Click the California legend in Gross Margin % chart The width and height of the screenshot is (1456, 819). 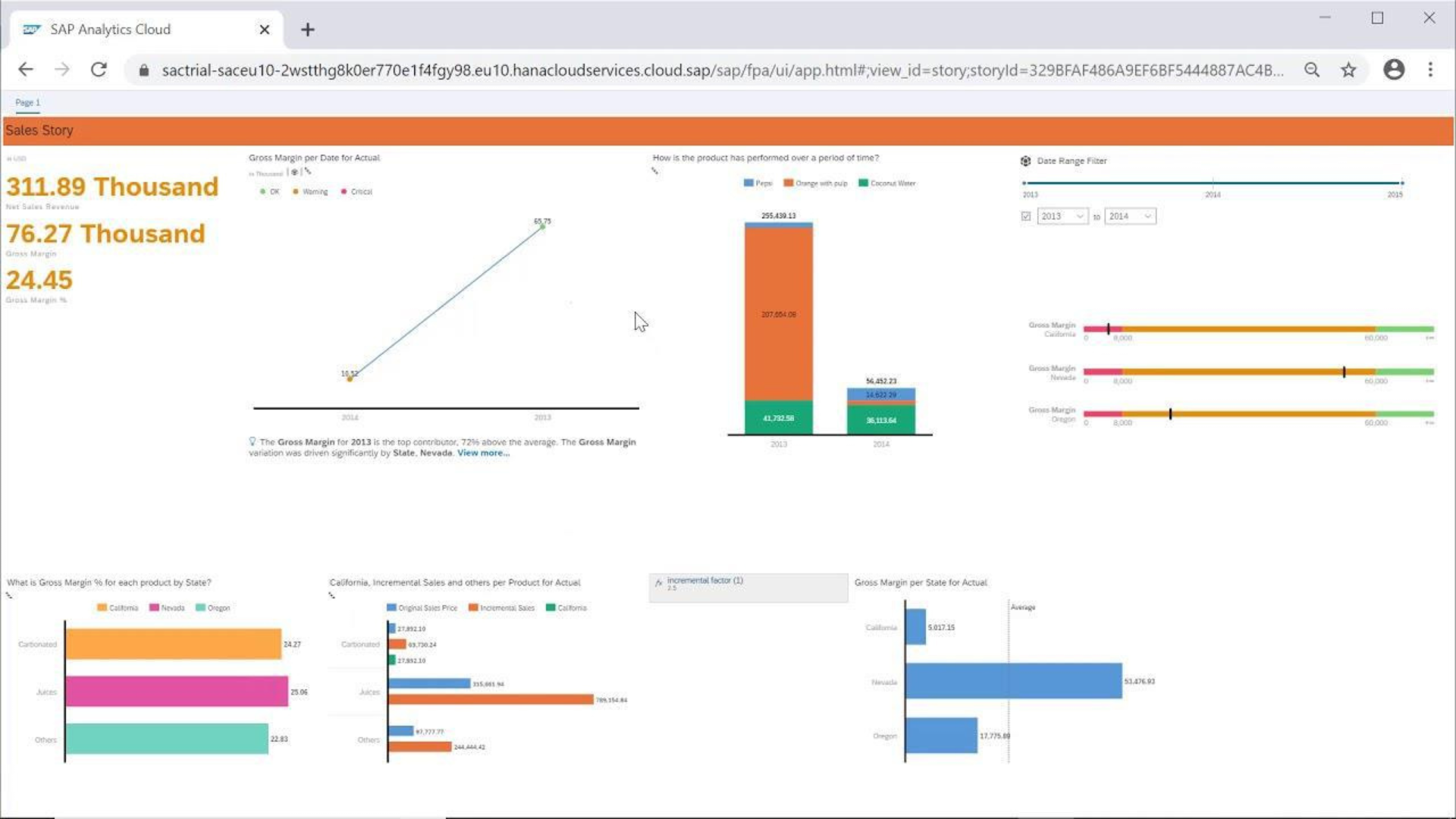point(118,608)
